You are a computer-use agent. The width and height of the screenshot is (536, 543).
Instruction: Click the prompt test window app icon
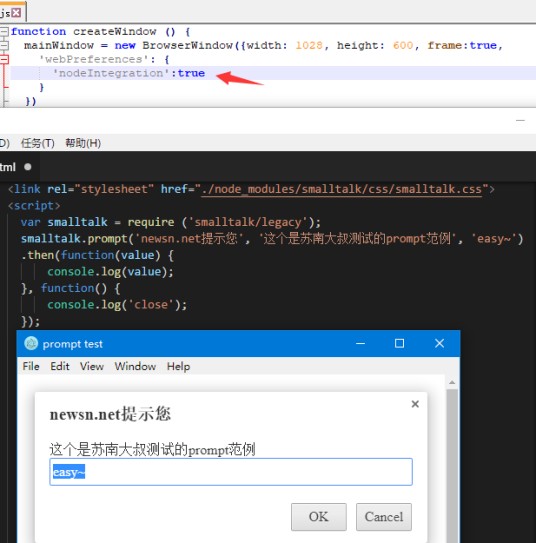tap(31, 344)
